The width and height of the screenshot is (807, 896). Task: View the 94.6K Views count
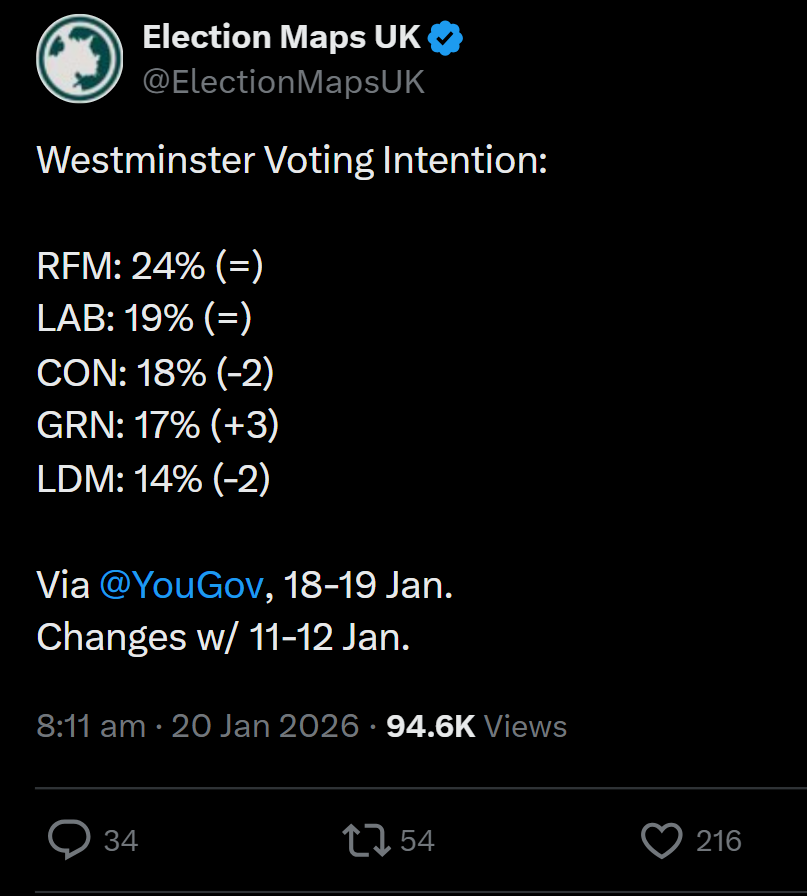click(476, 726)
